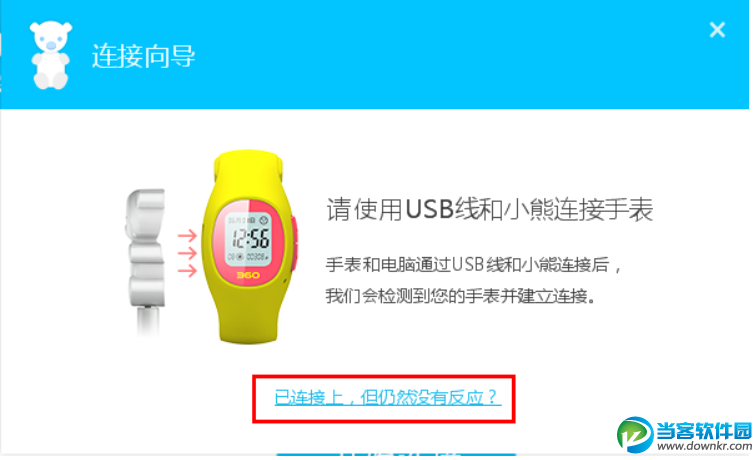
Task: Click the 当客软件园 green logo icon
Action: tap(635, 435)
